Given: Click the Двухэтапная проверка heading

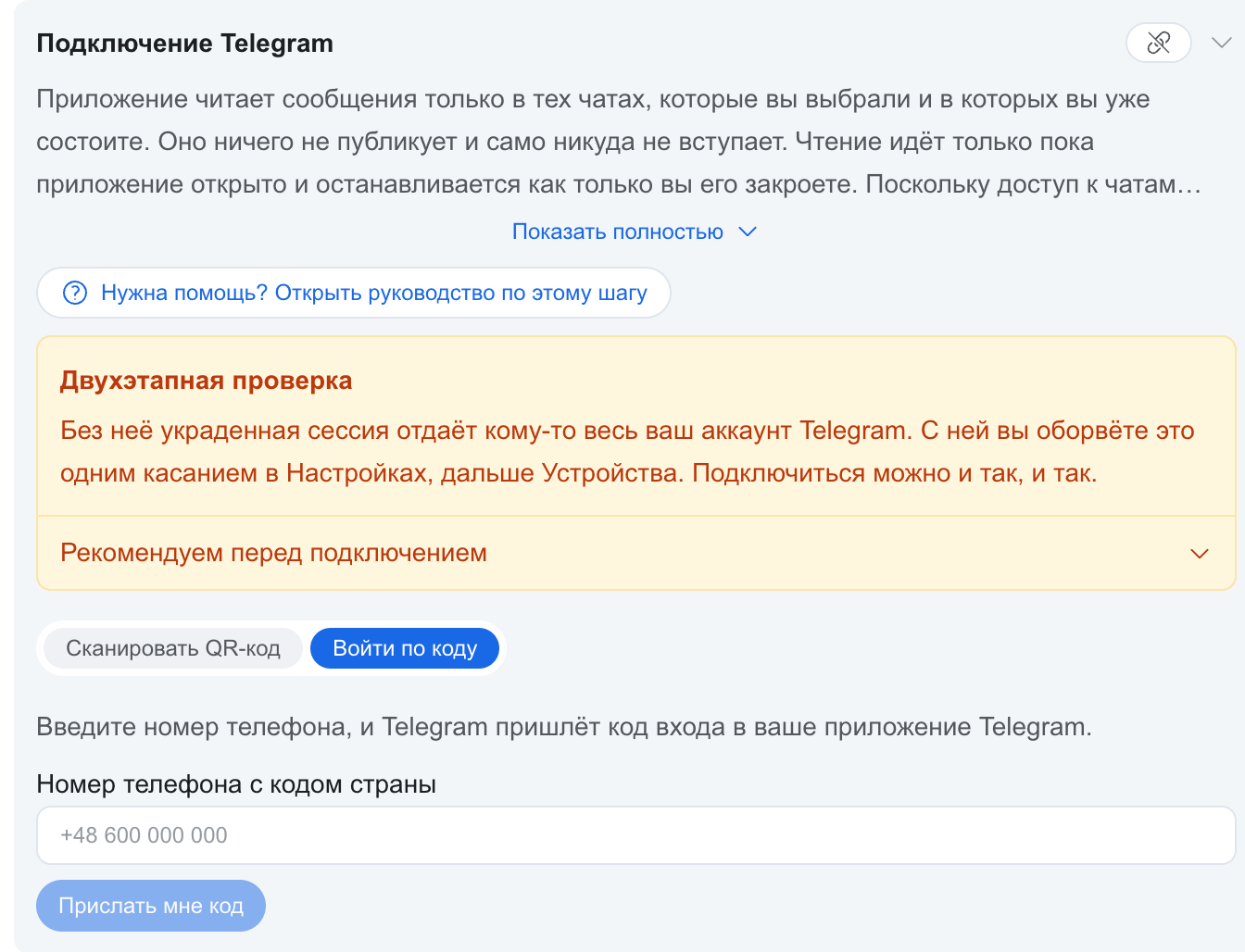Looking at the screenshot, I should 206,381.
